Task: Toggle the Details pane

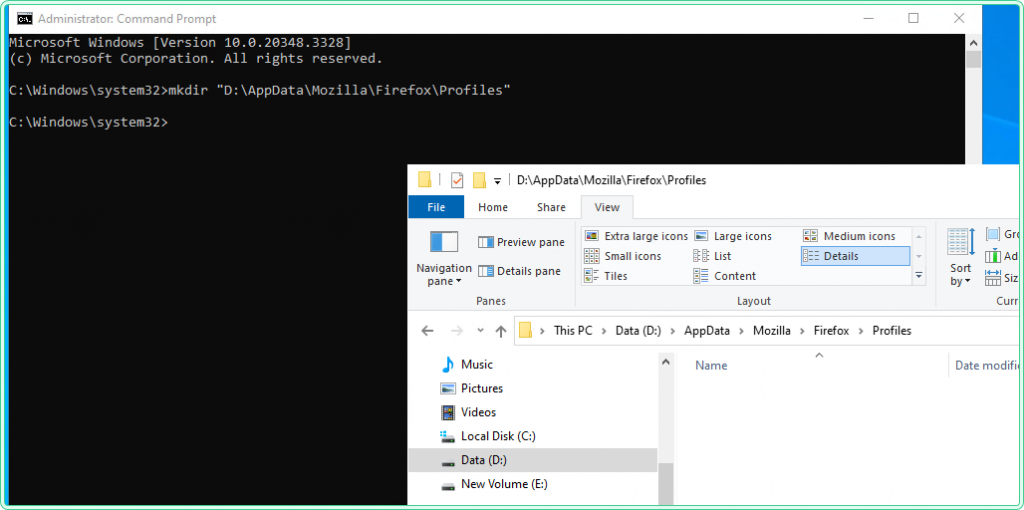Action: pyautogui.click(x=519, y=271)
